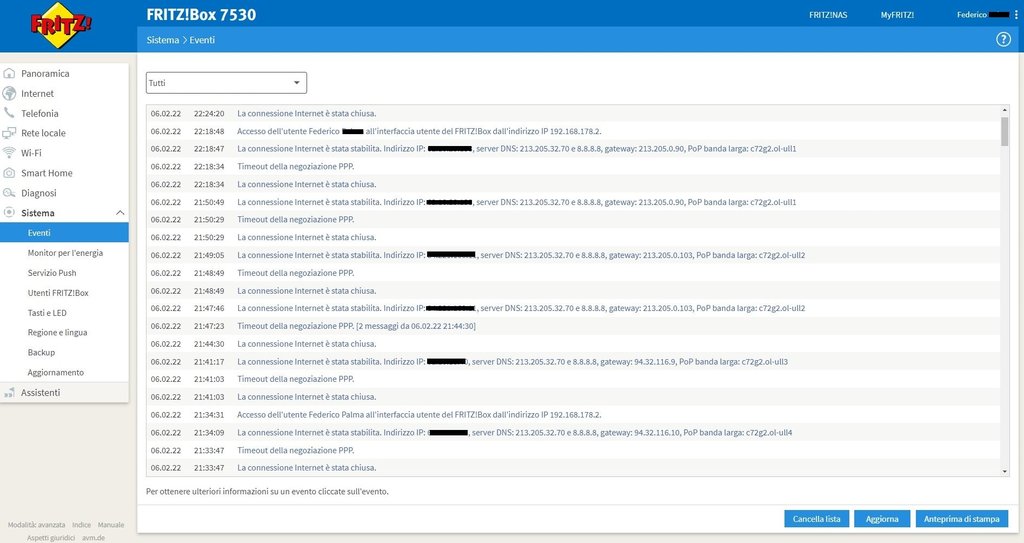
Task: Open Regione e lingua page
Action: [57, 332]
